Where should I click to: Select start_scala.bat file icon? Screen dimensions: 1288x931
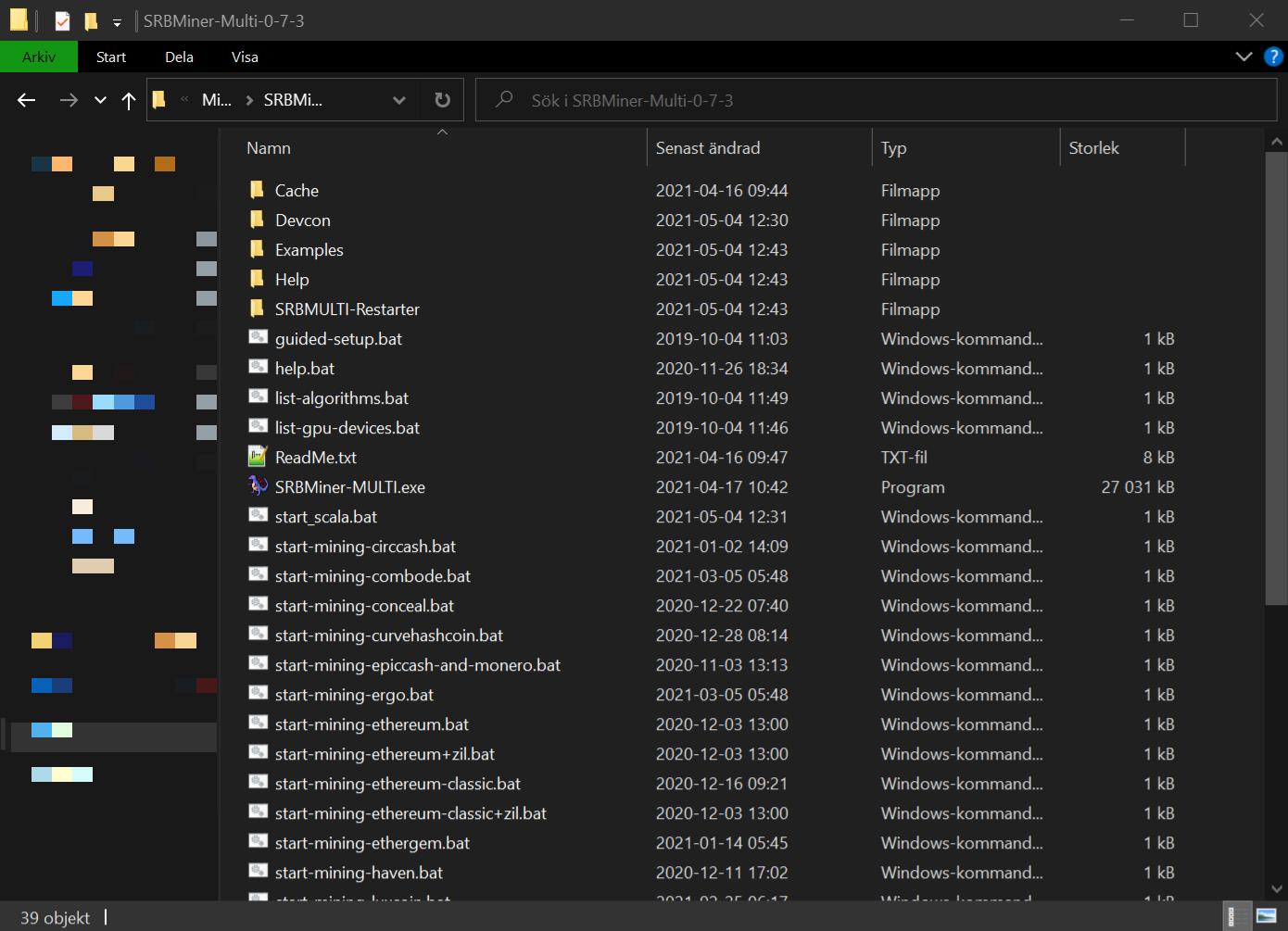pos(258,516)
